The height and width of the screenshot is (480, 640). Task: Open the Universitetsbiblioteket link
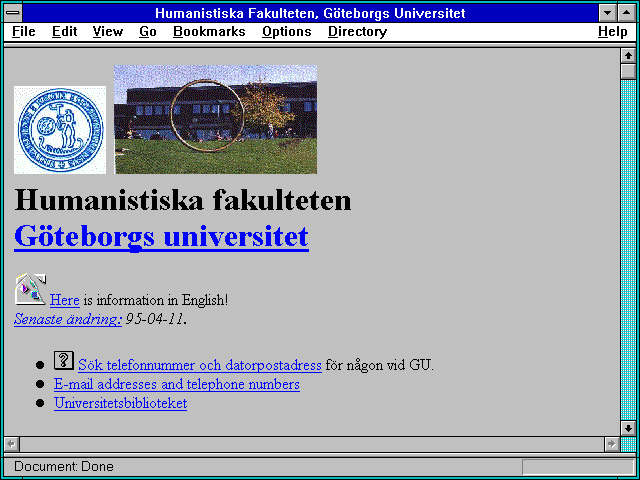click(x=120, y=403)
